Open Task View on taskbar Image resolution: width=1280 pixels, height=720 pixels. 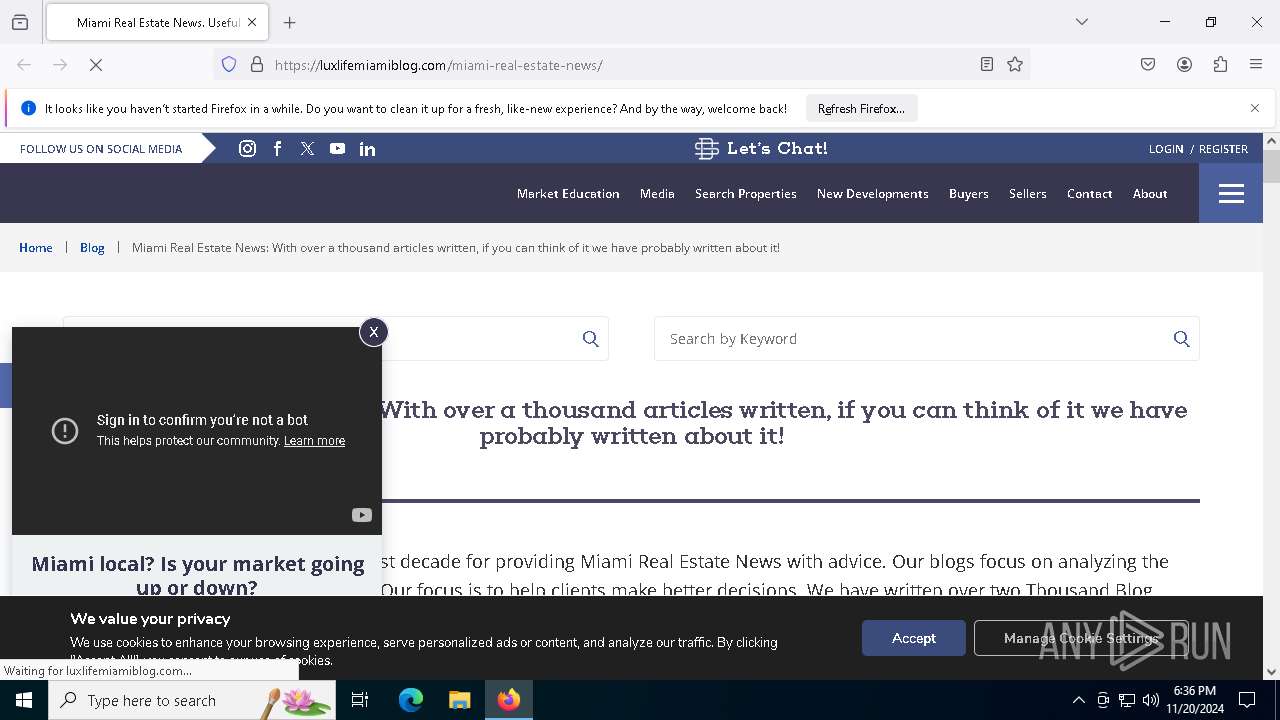[360, 700]
